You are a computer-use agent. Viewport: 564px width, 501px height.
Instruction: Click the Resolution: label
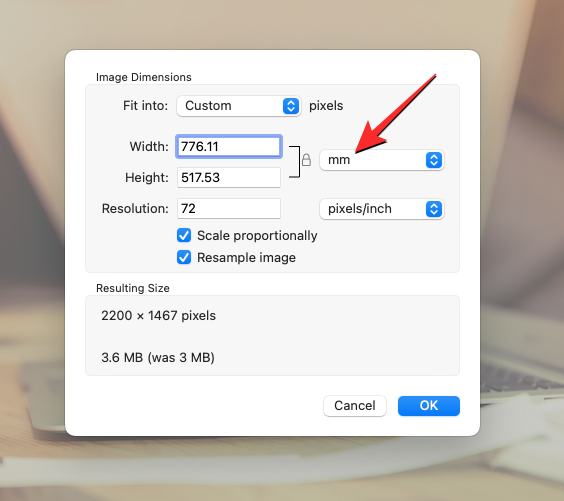click(135, 209)
